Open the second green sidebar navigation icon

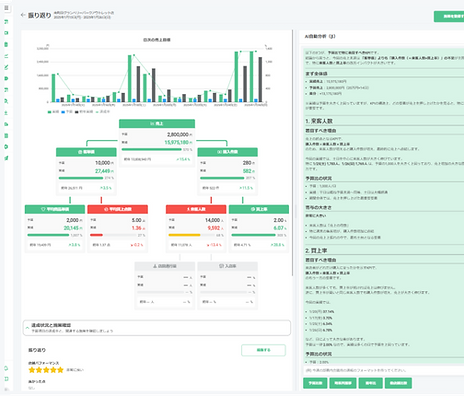(x=6, y=33)
